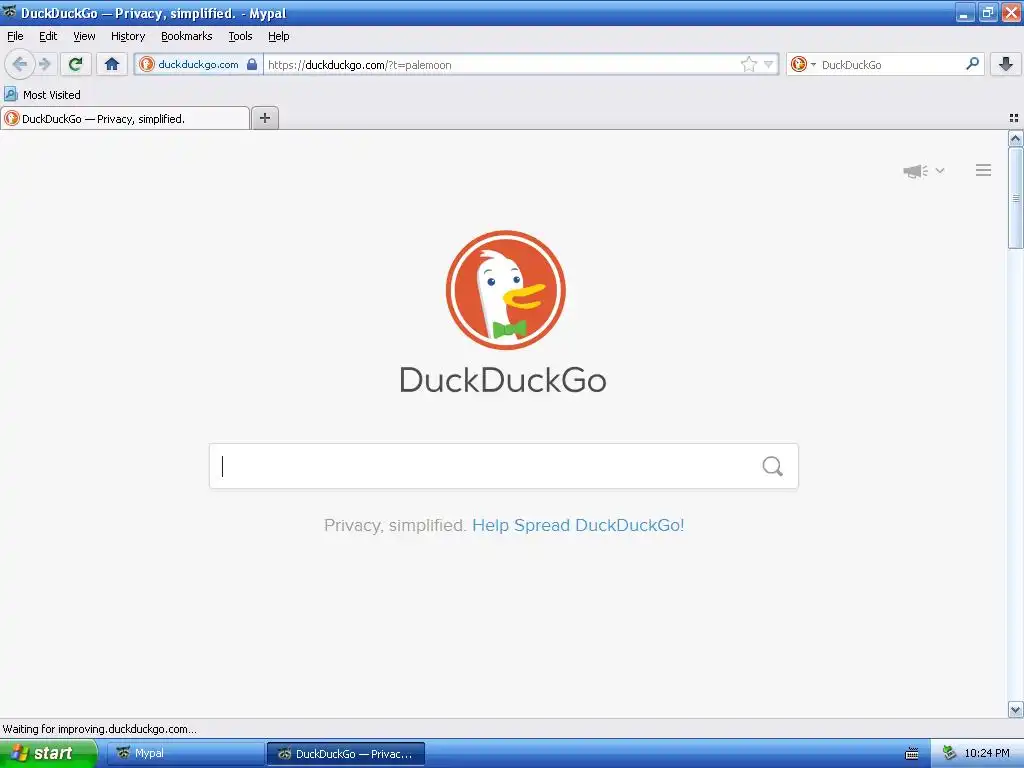This screenshot has height=768, width=1024.
Task: Open the search engine selector dropdown
Action: (x=803, y=64)
